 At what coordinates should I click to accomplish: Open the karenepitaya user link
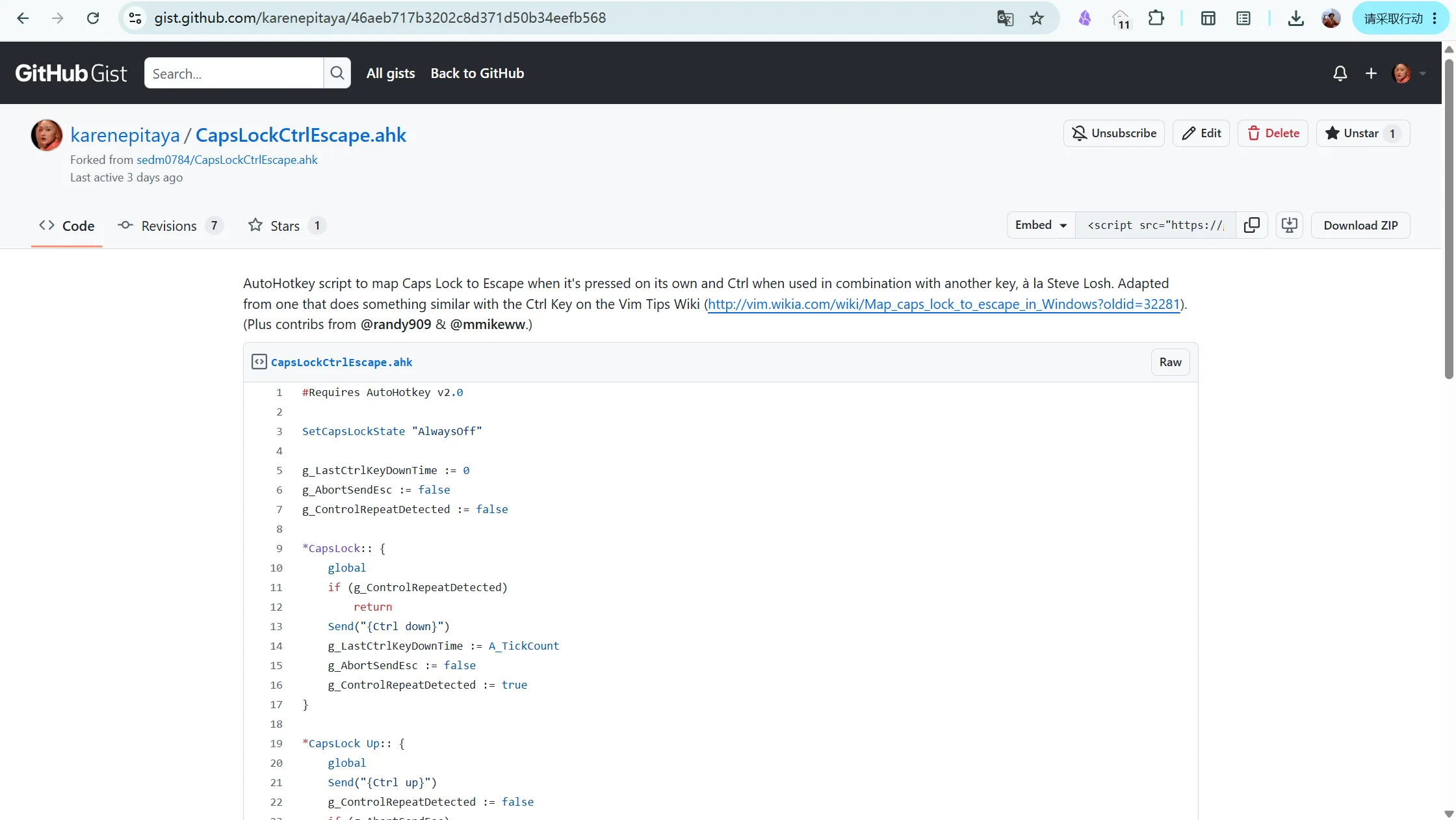pyautogui.click(x=125, y=135)
